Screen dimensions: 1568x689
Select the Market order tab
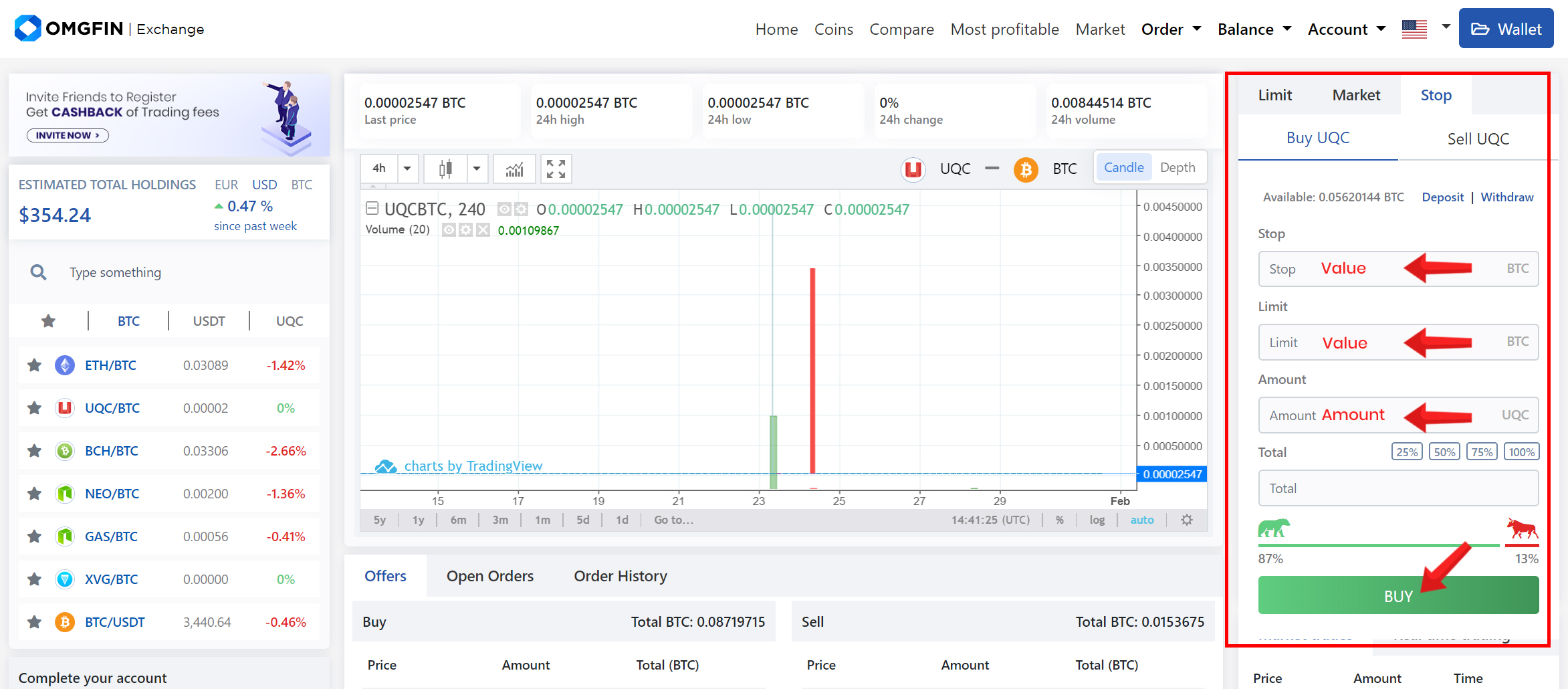tap(1356, 95)
